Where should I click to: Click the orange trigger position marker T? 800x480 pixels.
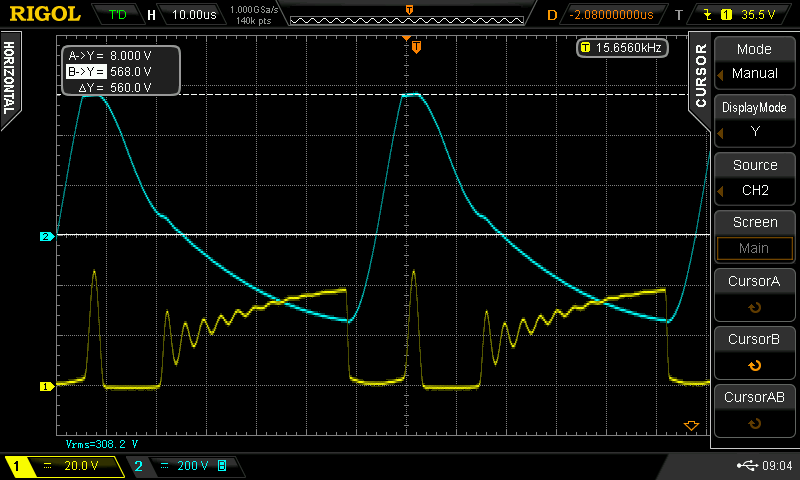(416, 47)
